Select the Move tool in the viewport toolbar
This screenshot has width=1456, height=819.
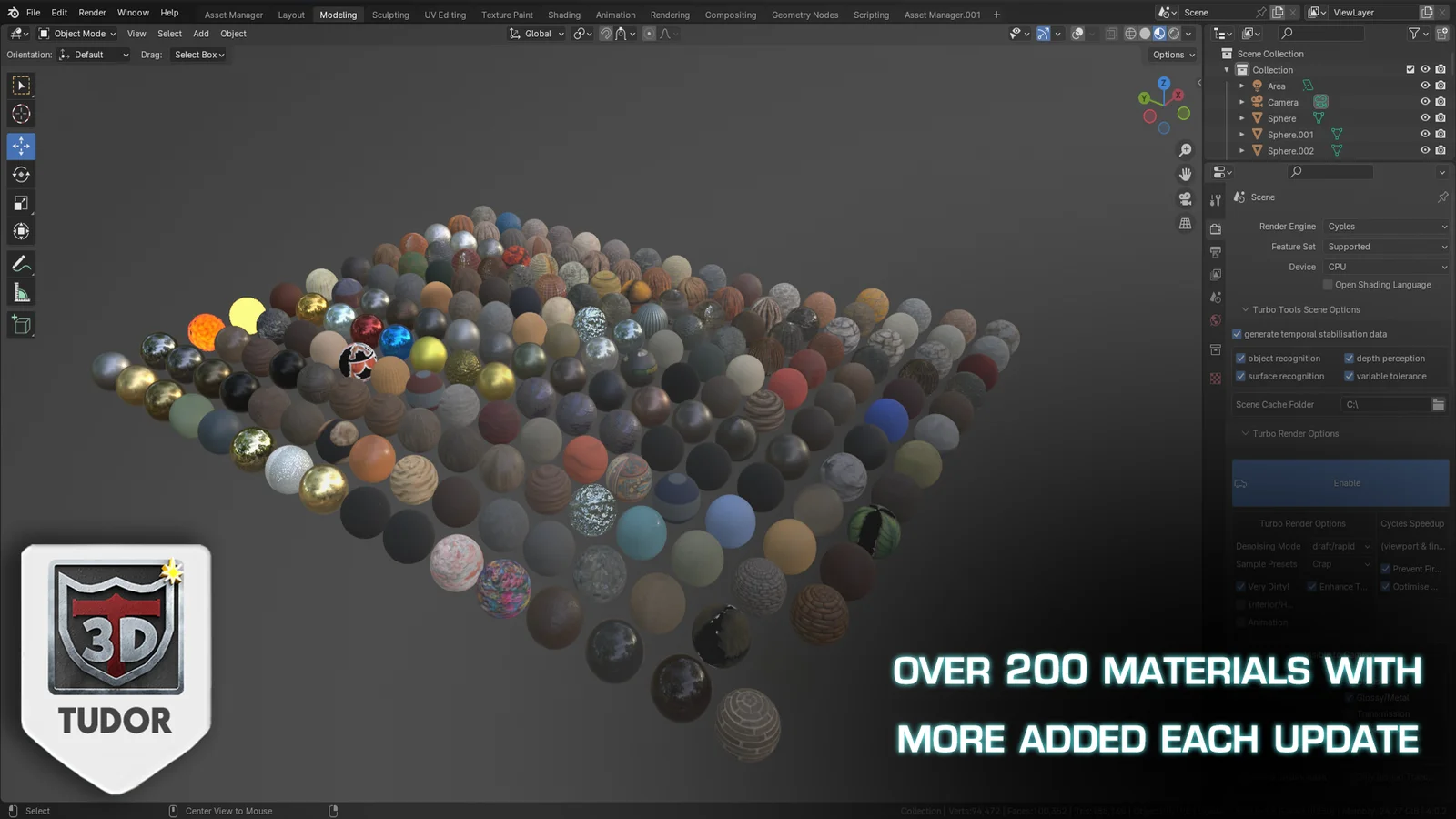pos(20,146)
